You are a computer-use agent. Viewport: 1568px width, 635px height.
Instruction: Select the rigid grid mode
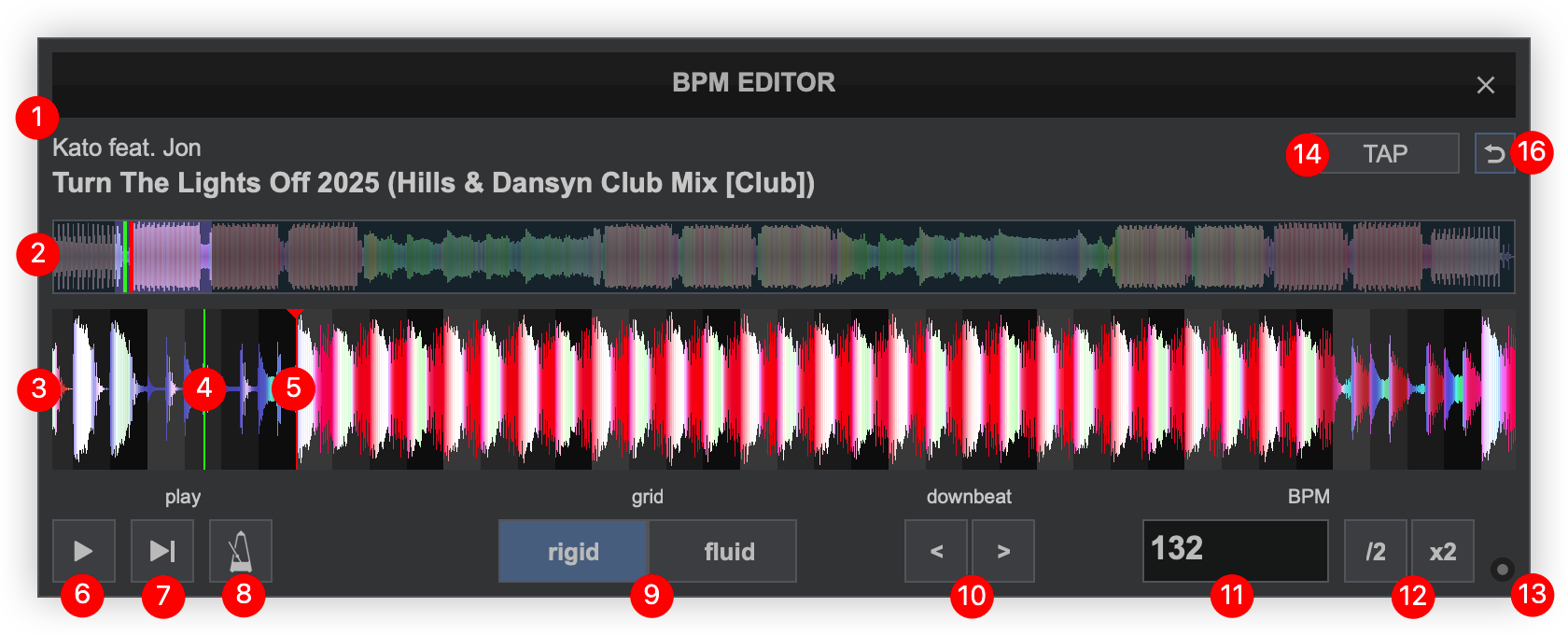[x=573, y=551]
